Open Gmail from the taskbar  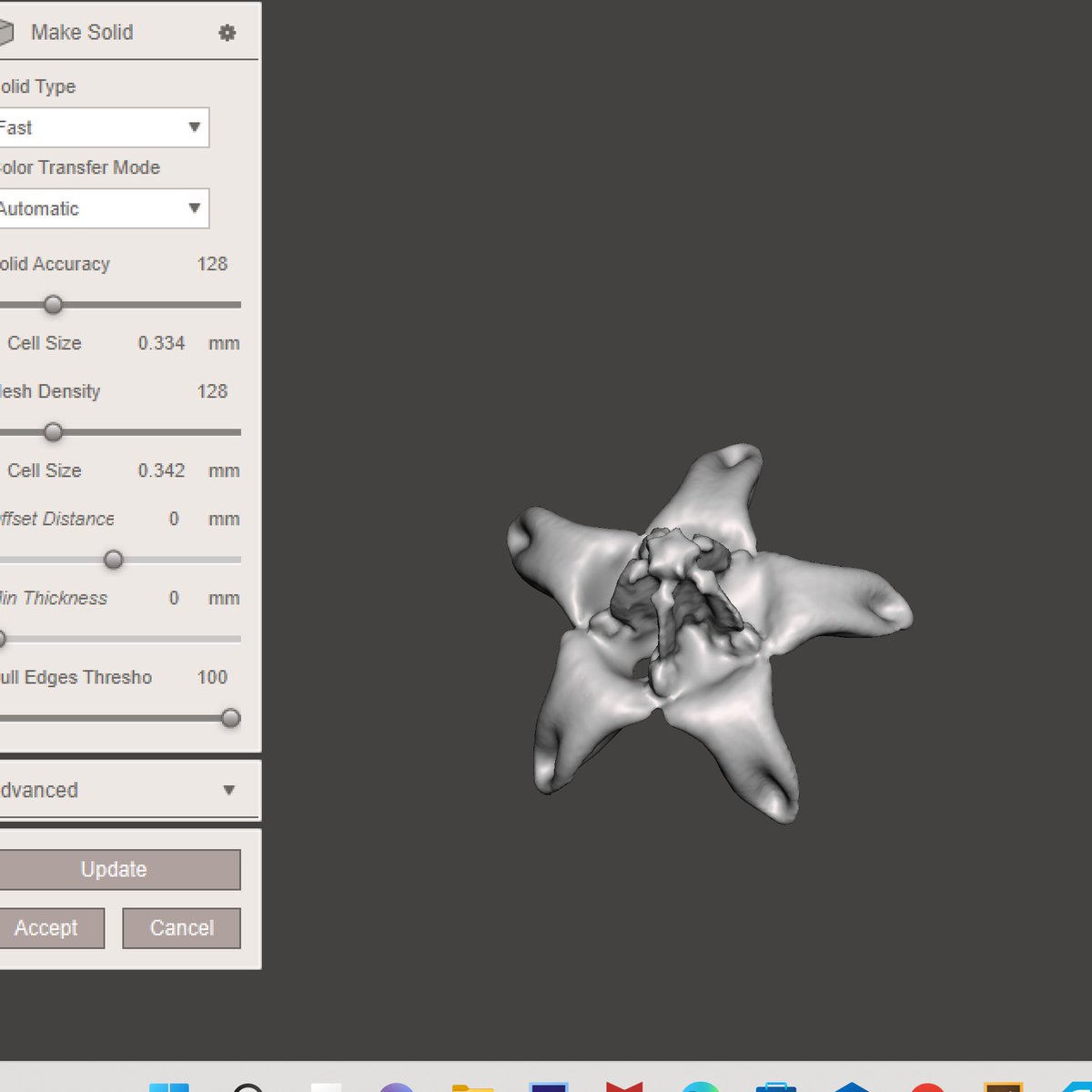point(623,1089)
